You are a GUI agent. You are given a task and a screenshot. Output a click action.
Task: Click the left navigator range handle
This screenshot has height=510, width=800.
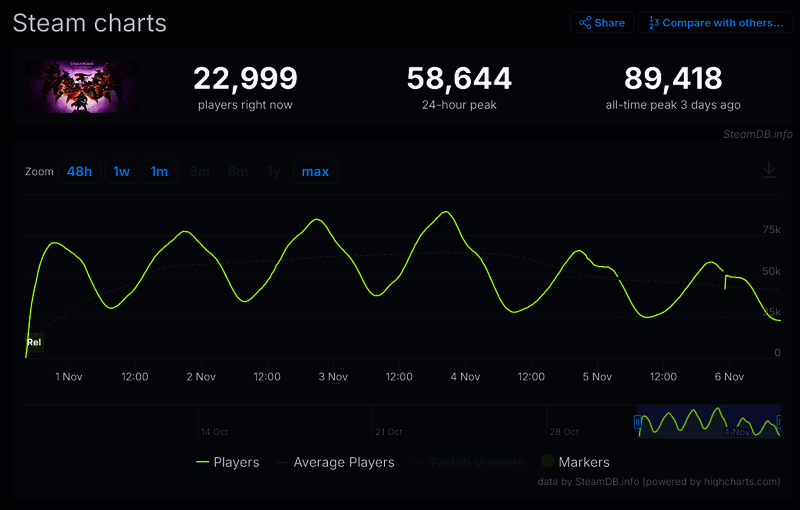pos(638,422)
